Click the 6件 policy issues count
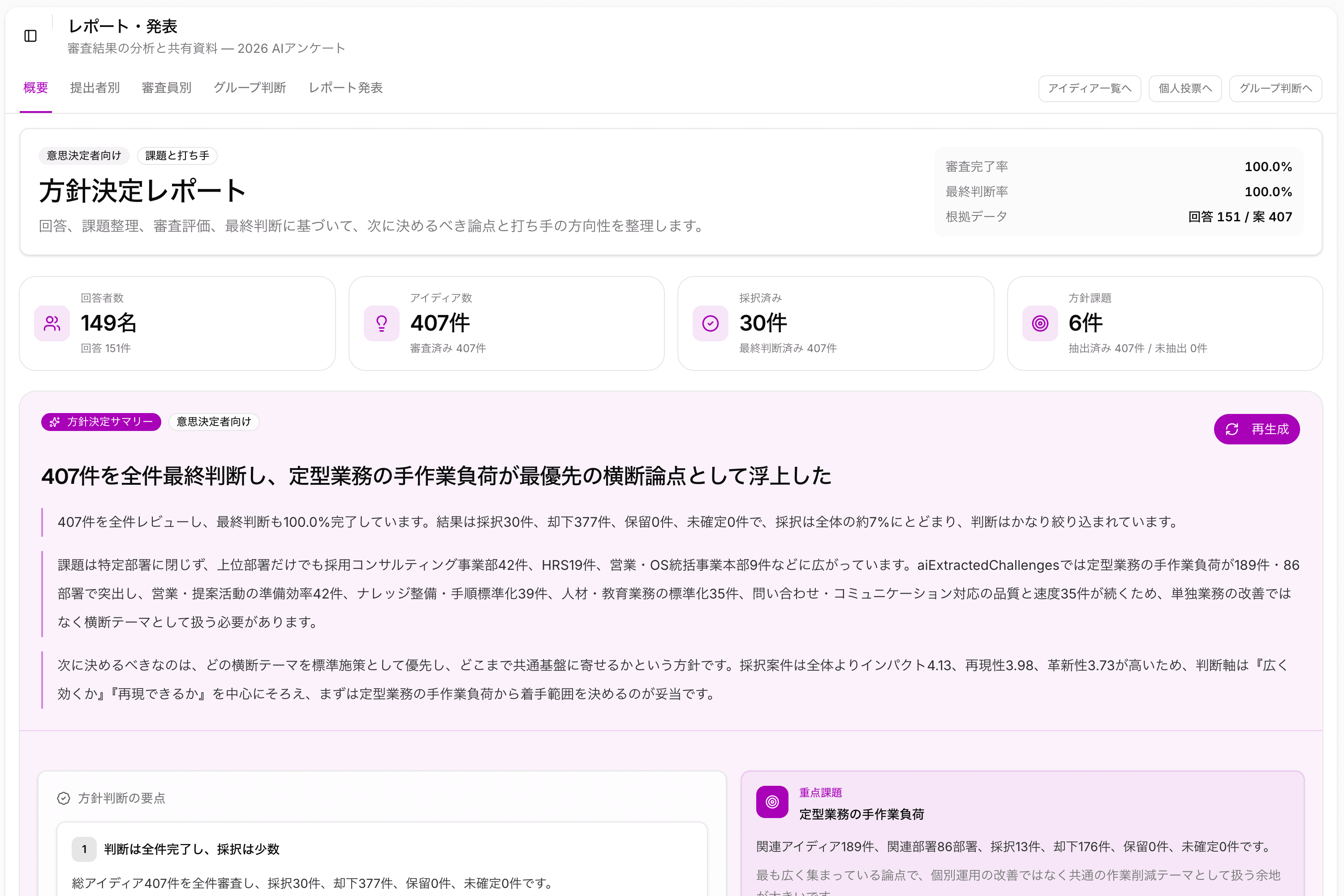This screenshot has height=896, width=1344. click(1085, 323)
